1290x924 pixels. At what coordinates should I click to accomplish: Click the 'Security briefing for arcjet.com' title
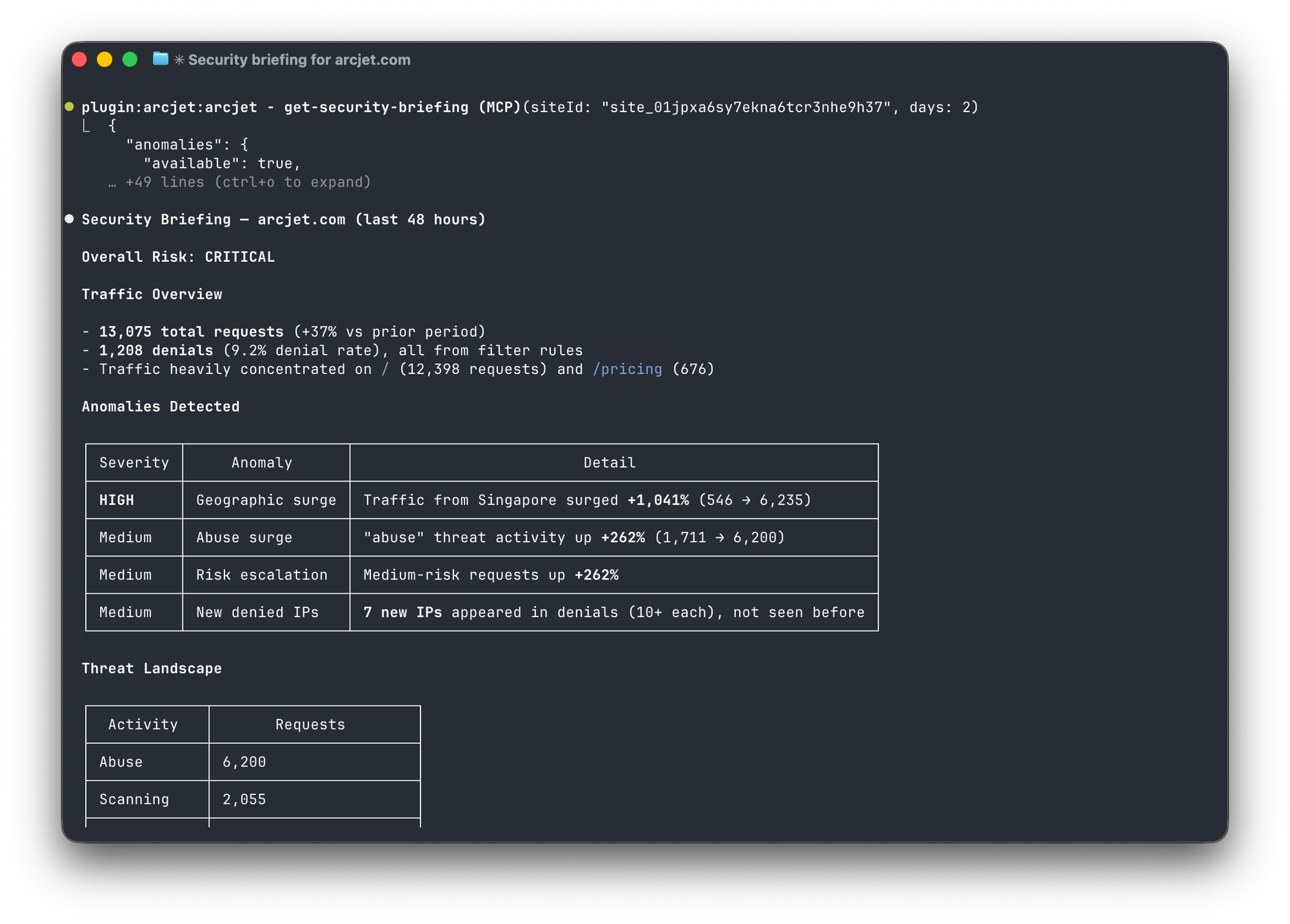[299, 60]
